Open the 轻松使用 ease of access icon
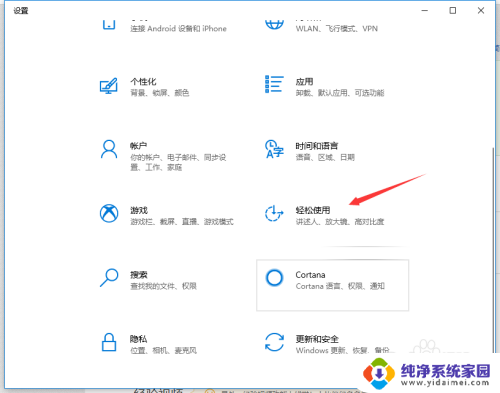This screenshot has height=393, width=500. 274,213
